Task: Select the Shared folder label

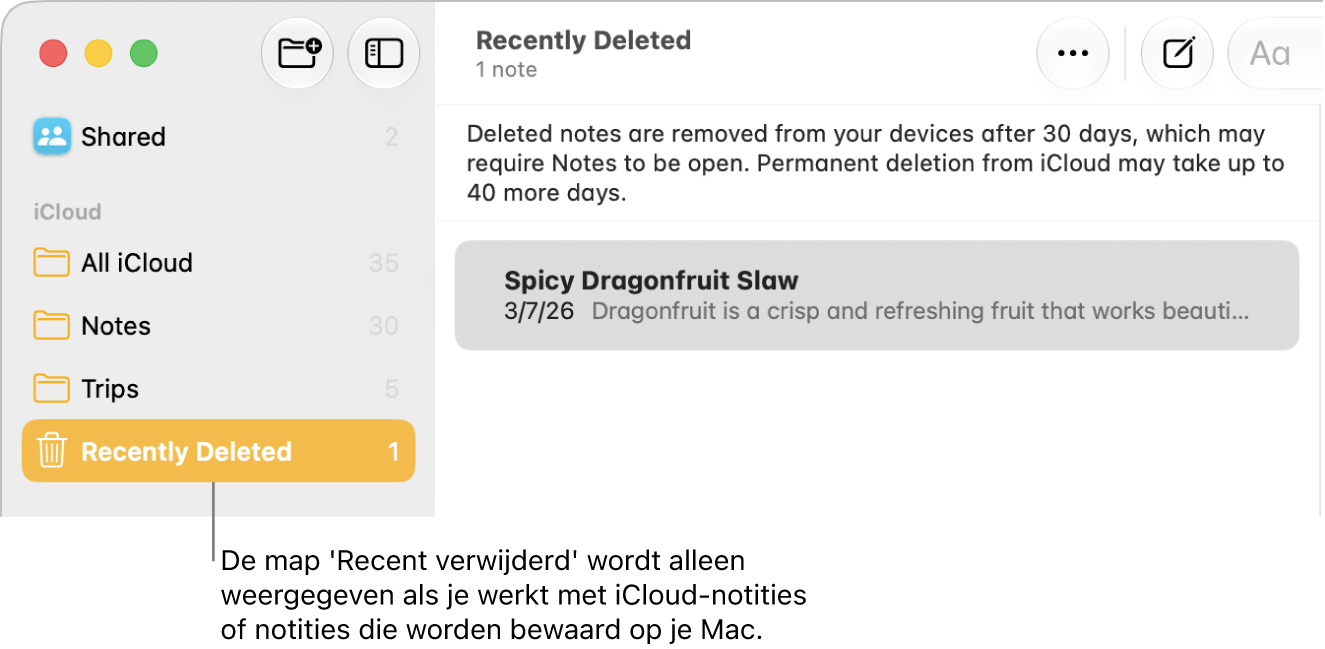Action: (x=123, y=137)
